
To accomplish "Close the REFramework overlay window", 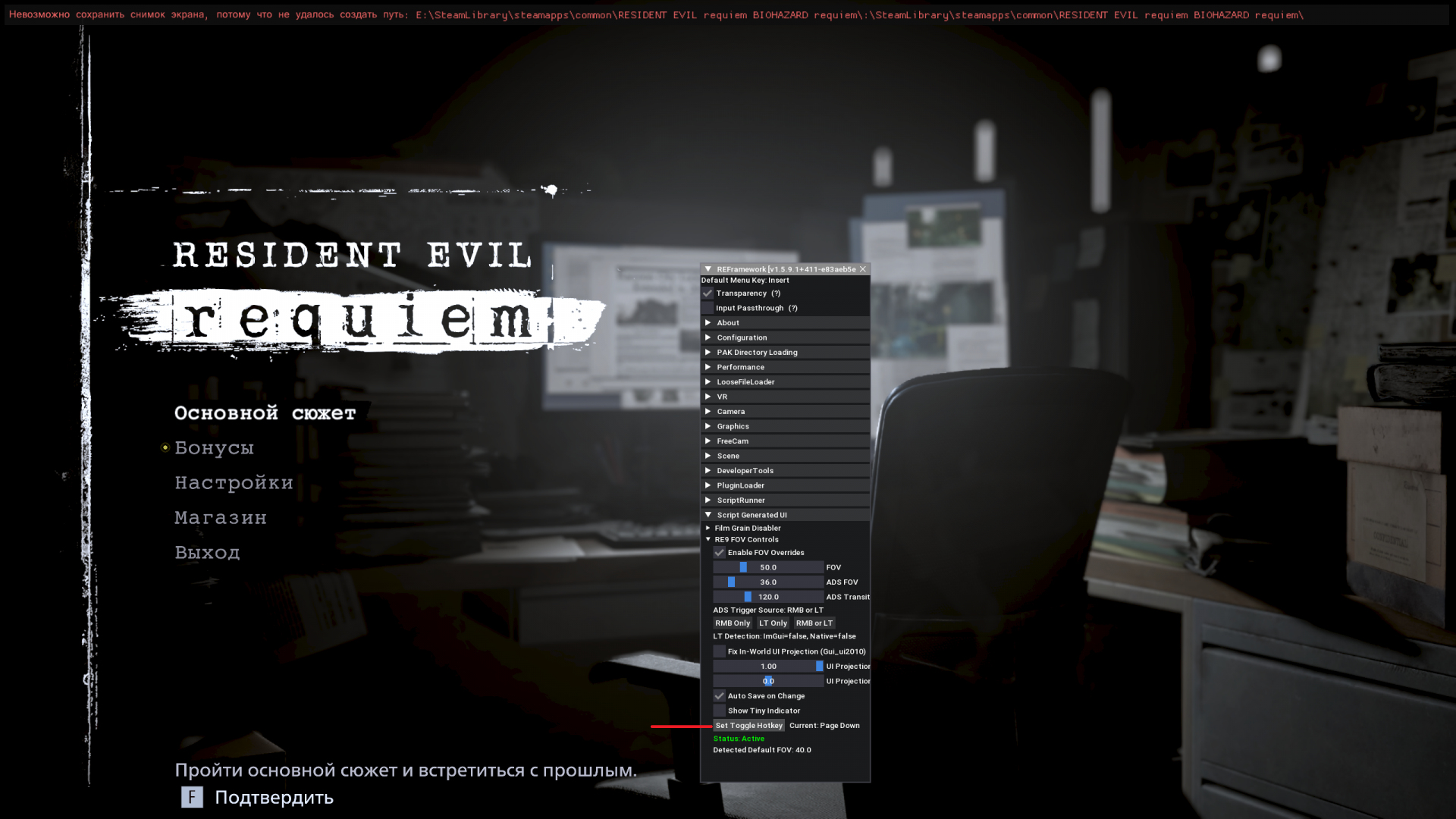I will point(862,269).
